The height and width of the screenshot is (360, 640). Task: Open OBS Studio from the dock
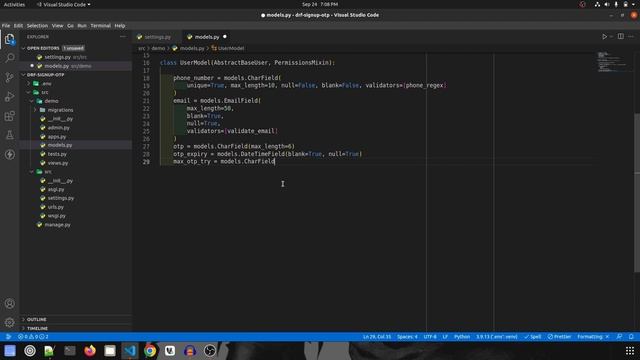pos(210,351)
